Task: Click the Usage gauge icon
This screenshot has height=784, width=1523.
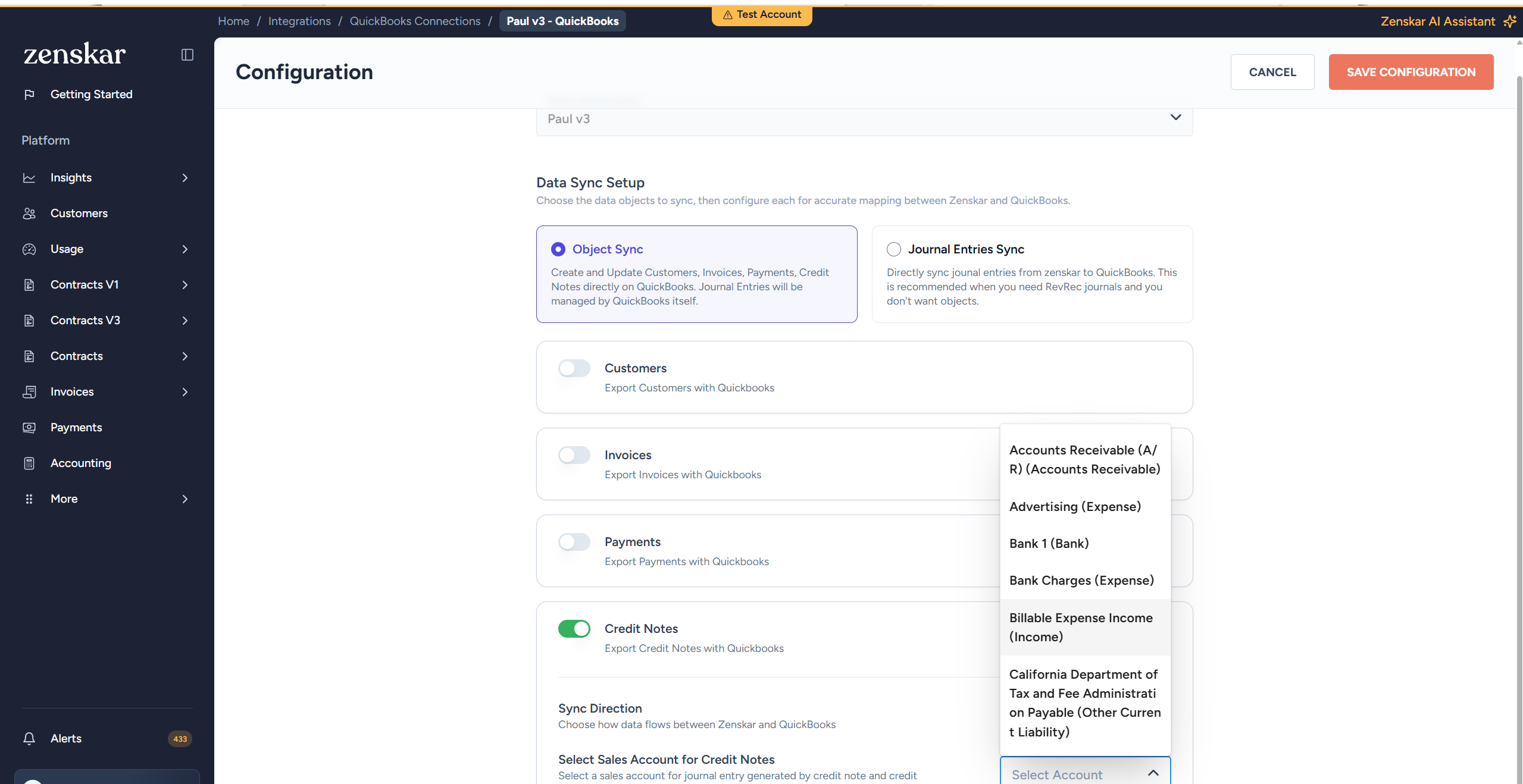Action: (29, 249)
